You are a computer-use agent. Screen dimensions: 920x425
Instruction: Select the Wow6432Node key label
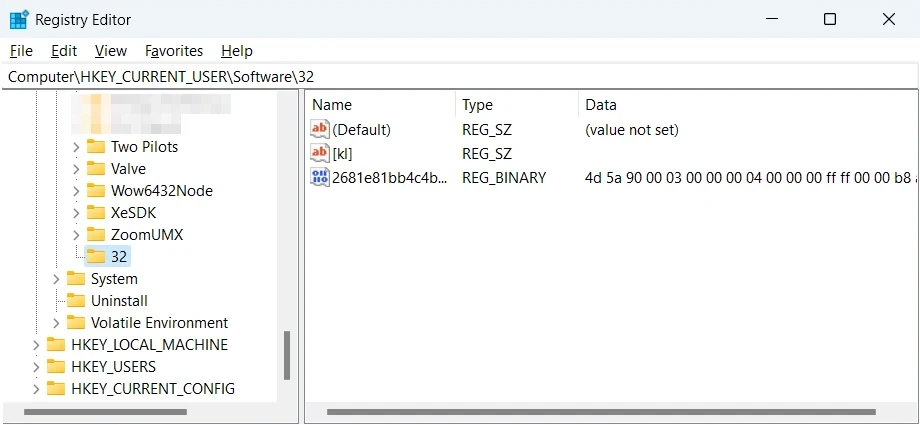tap(162, 191)
